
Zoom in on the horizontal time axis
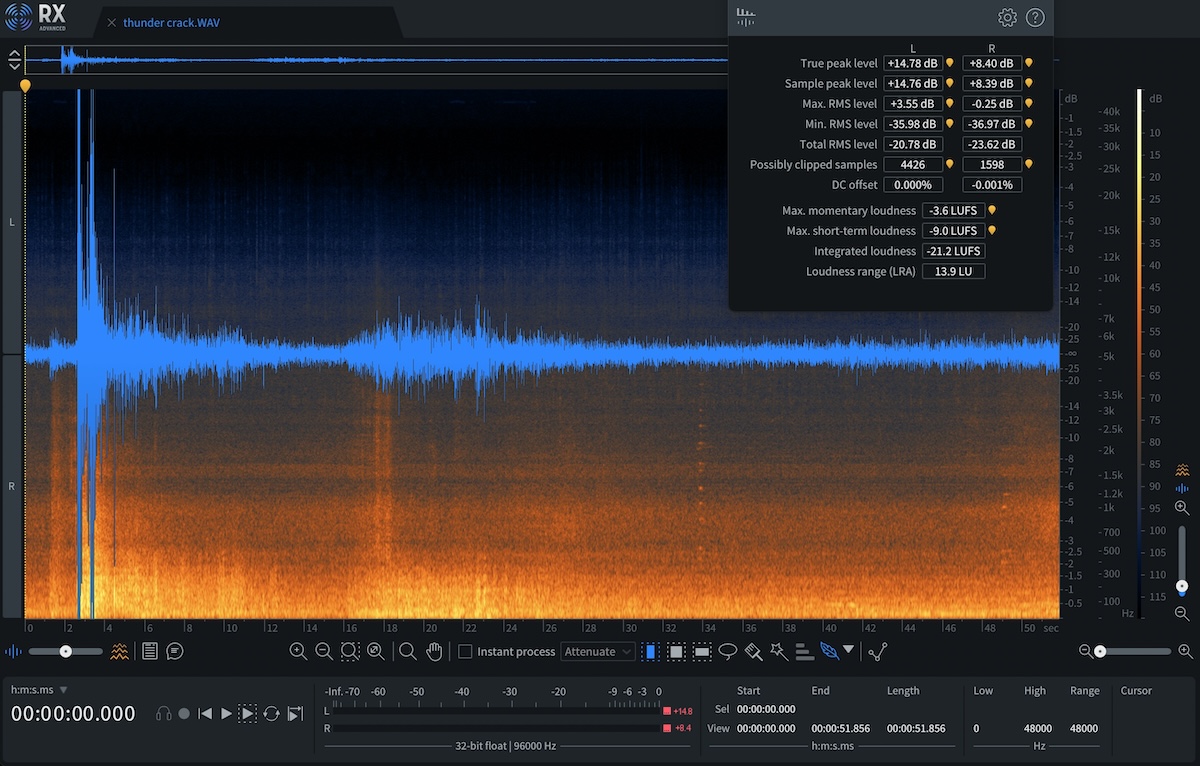tap(1186, 651)
